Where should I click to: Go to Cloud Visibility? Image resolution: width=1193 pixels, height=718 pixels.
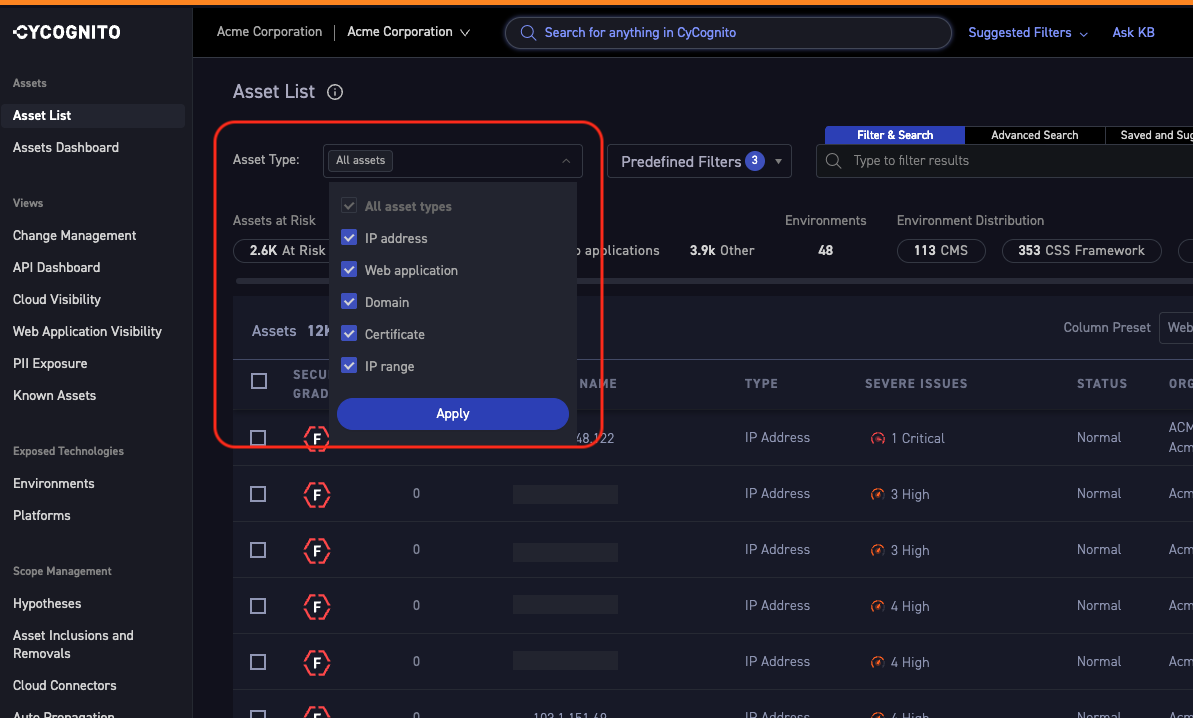(57, 300)
